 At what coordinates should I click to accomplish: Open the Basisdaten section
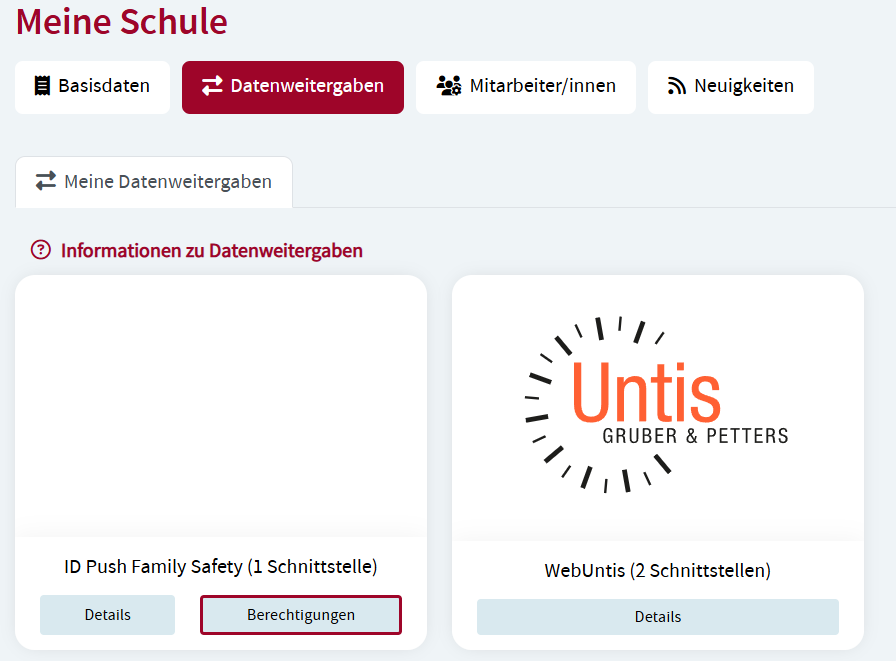pos(92,87)
